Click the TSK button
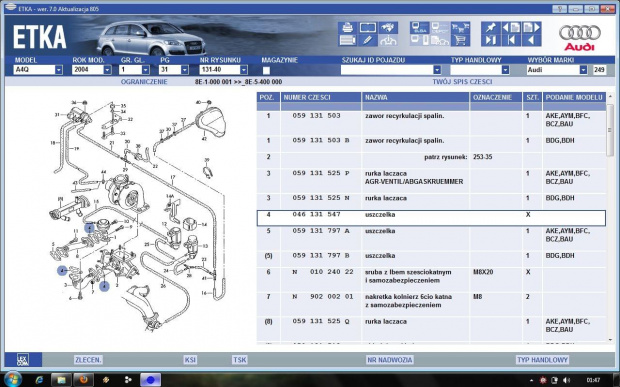 pos(240,360)
